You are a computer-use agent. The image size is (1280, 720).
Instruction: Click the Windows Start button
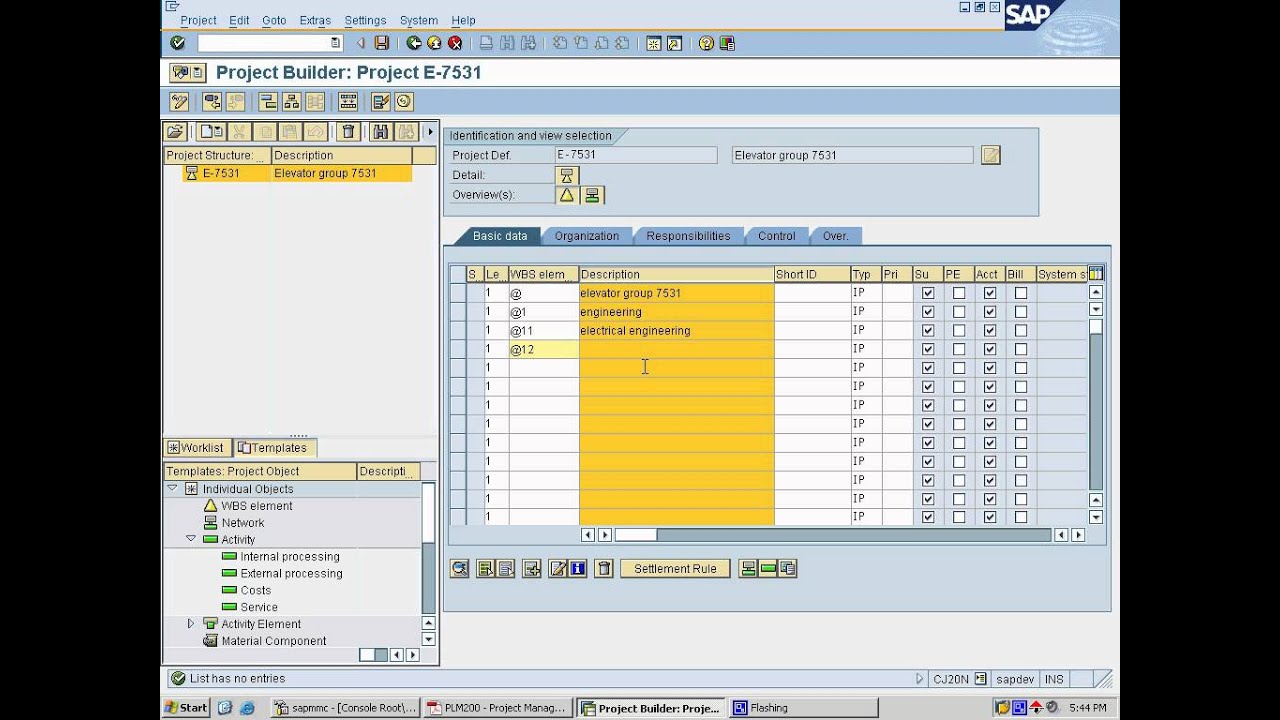(187, 707)
